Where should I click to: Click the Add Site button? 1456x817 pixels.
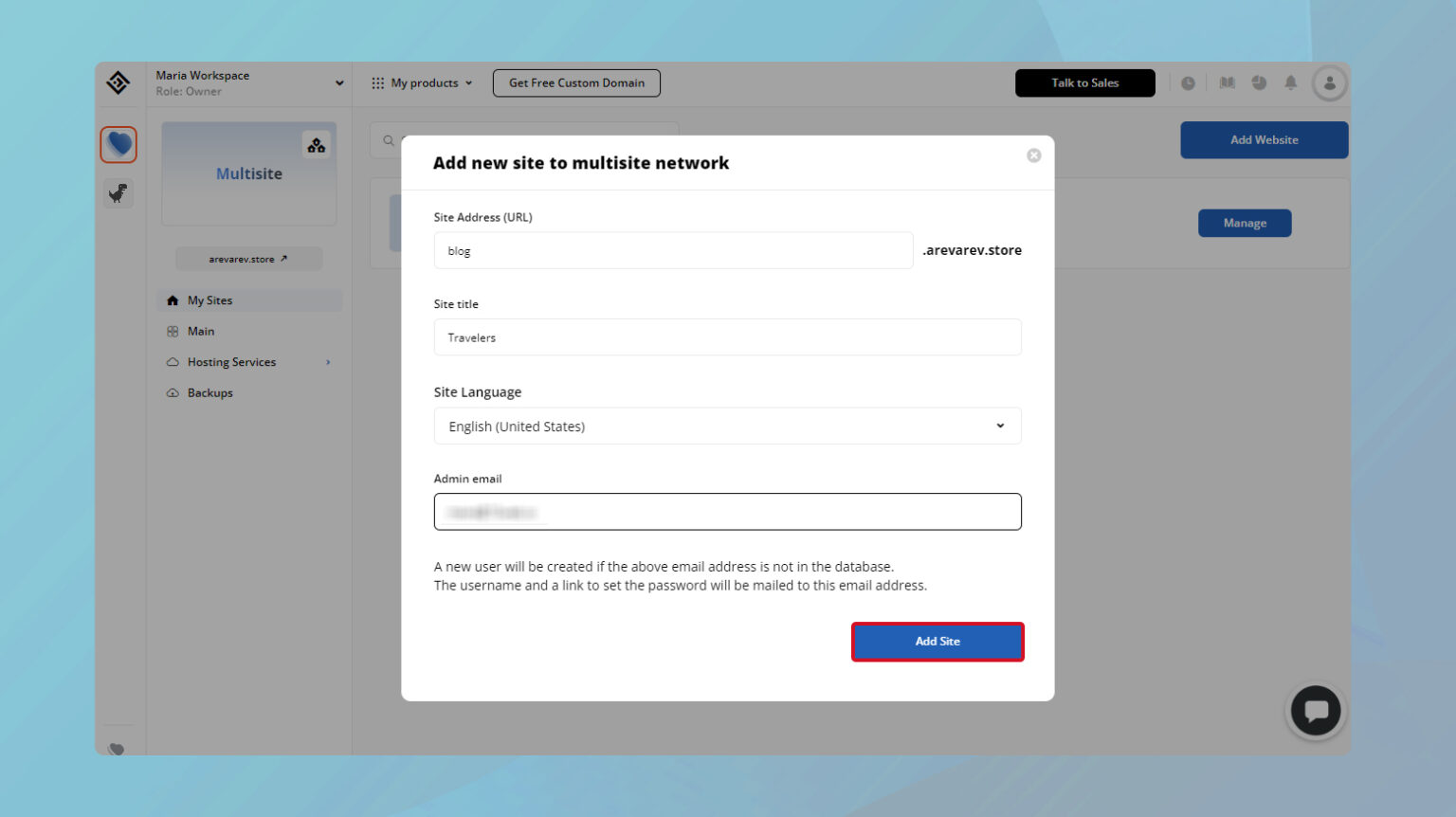click(937, 641)
